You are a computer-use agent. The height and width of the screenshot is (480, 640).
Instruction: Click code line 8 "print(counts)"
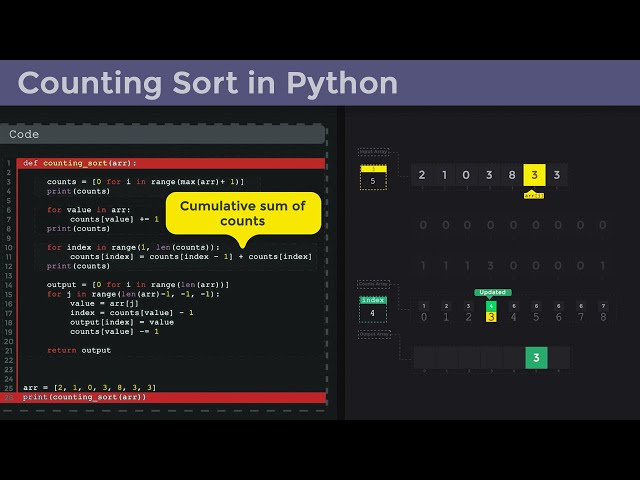click(78, 229)
